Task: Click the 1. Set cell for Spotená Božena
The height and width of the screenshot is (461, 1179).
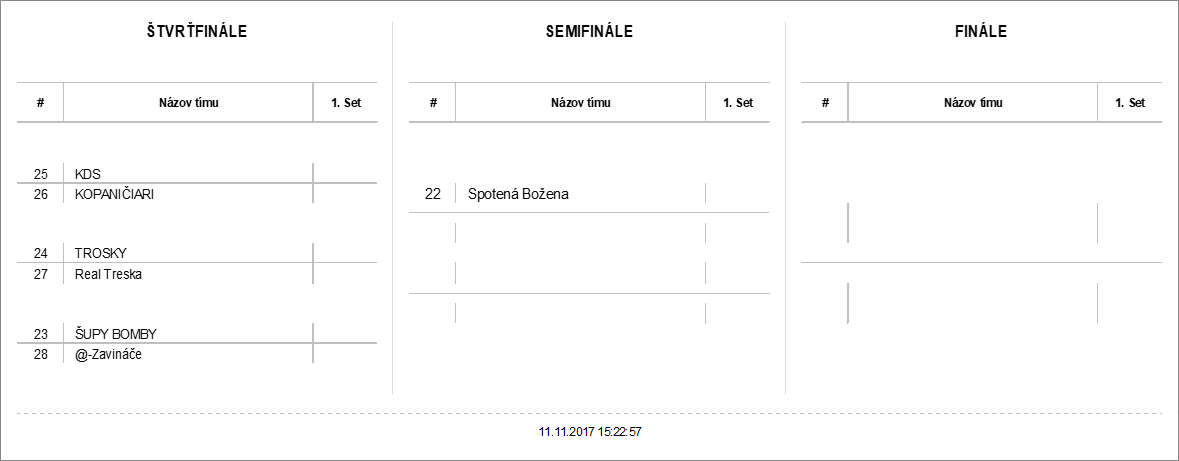Action: pos(738,194)
